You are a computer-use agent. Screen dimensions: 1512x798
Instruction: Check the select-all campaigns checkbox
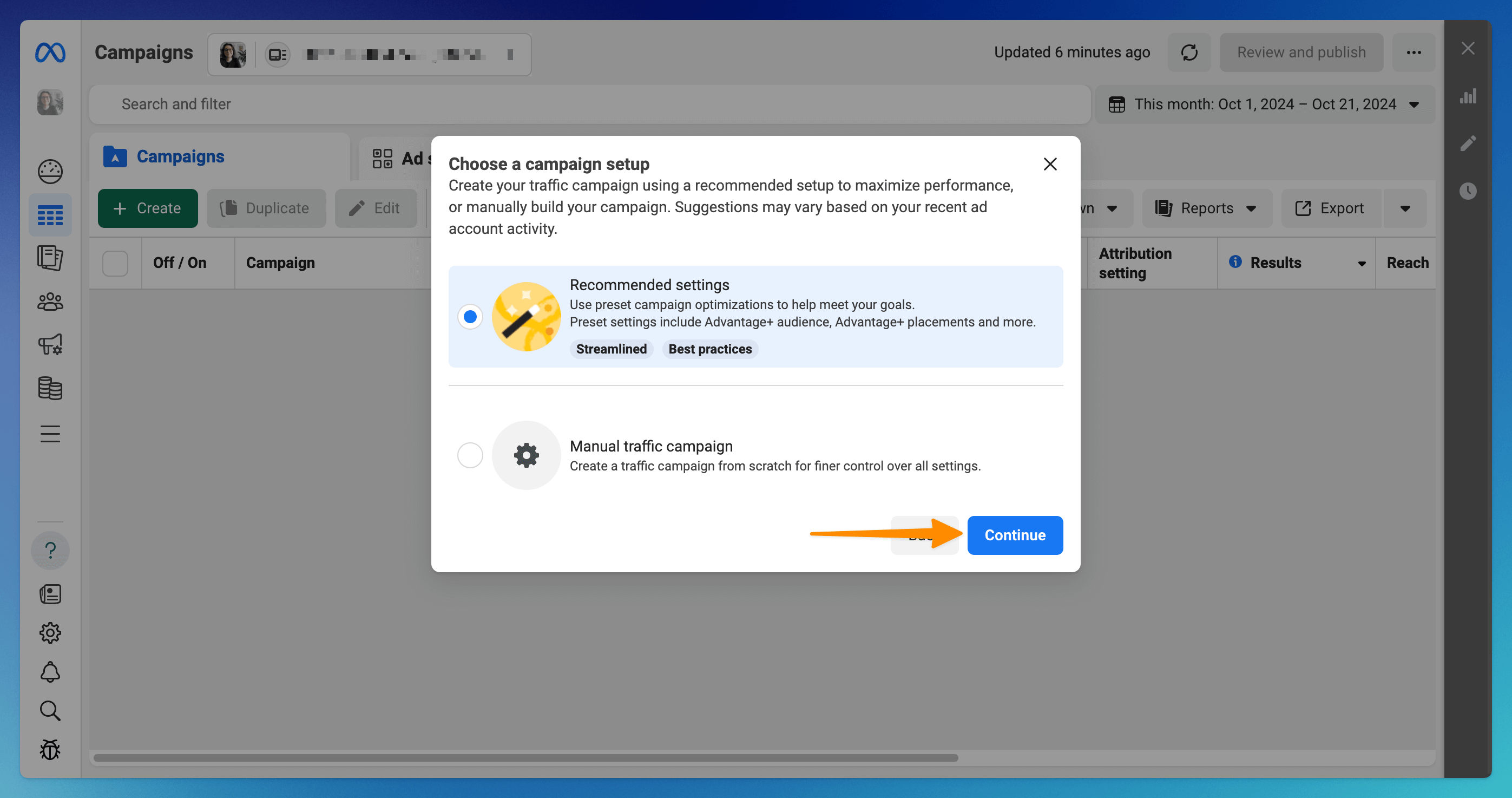click(x=115, y=263)
